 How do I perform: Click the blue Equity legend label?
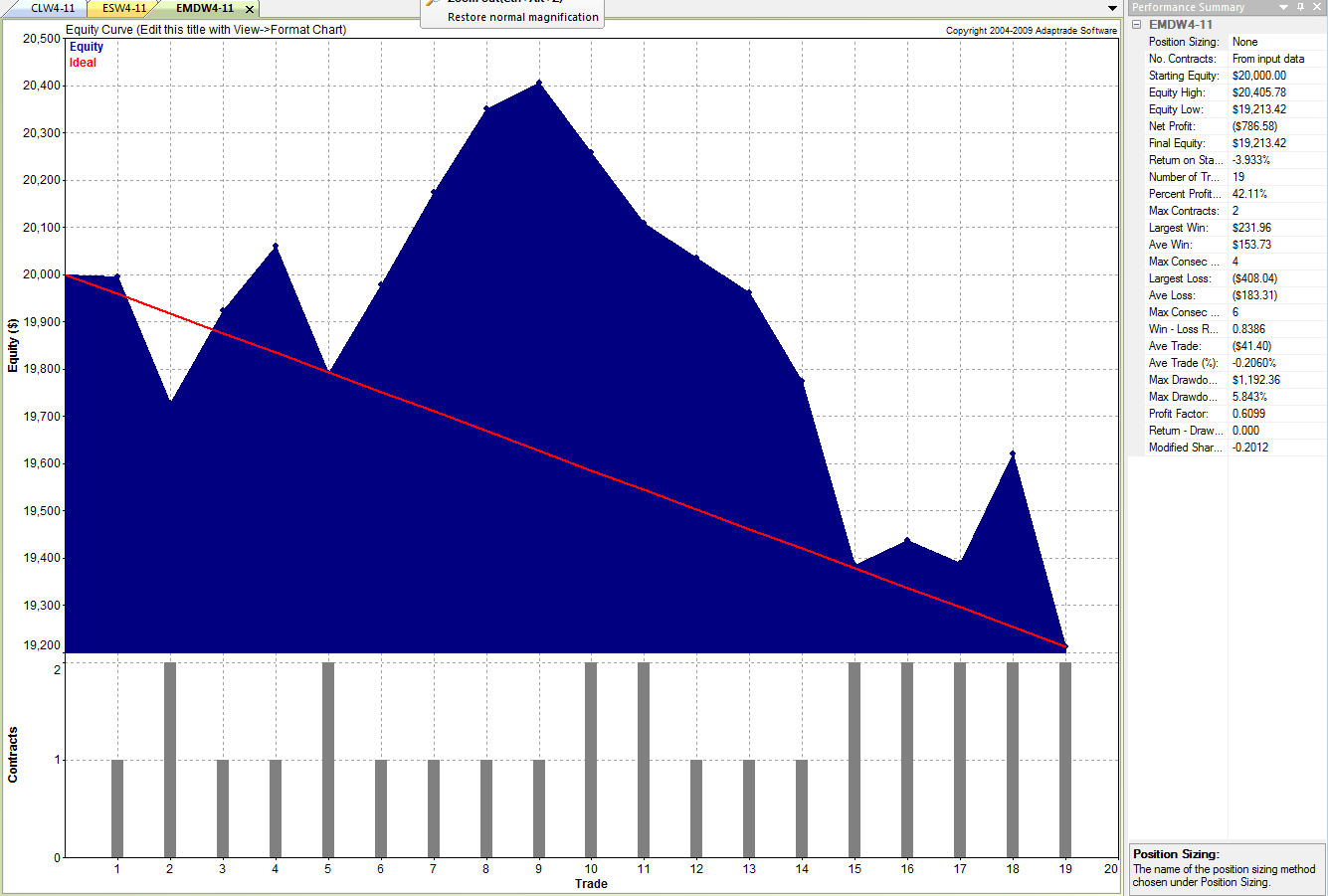pos(86,47)
